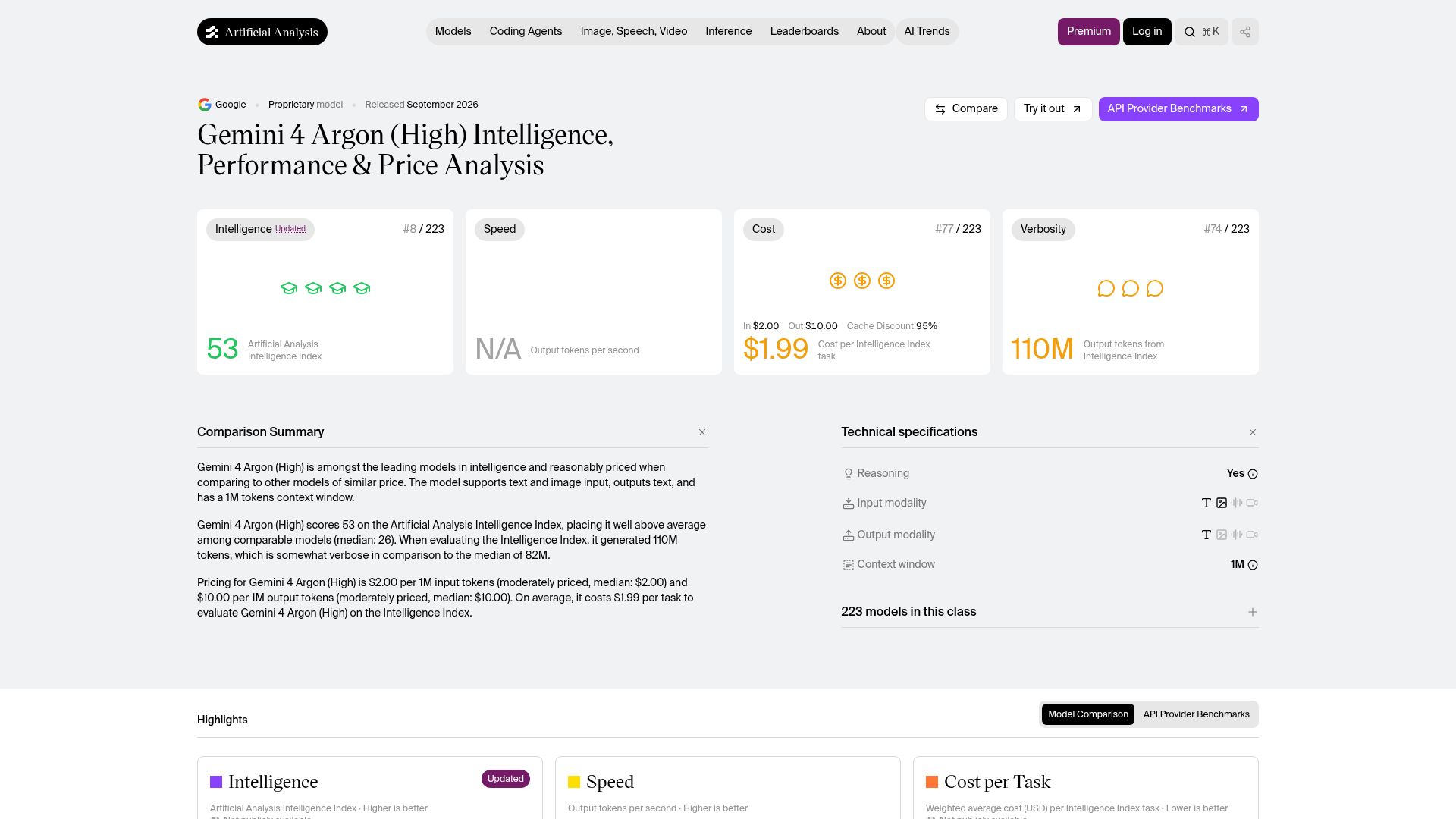Open search with the magnifier icon
The width and height of the screenshot is (1456, 819).
tap(1190, 32)
